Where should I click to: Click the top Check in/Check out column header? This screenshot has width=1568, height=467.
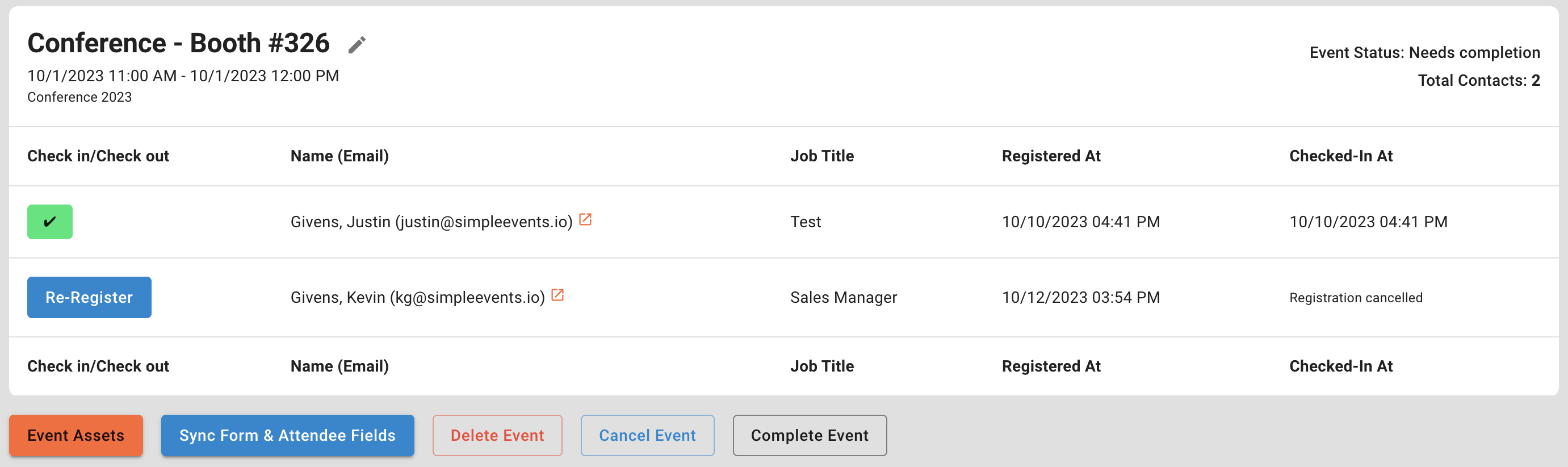click(x=98, y=156)
